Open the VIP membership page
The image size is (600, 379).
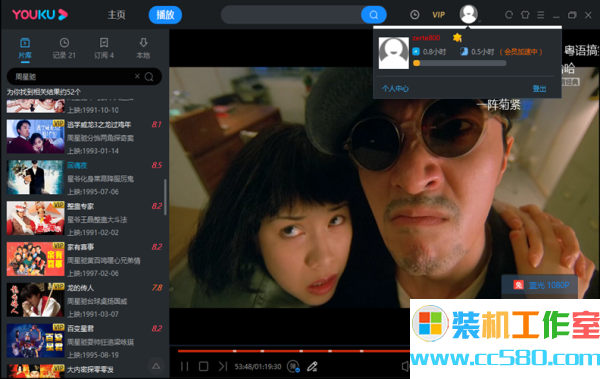tap(439, 15)
